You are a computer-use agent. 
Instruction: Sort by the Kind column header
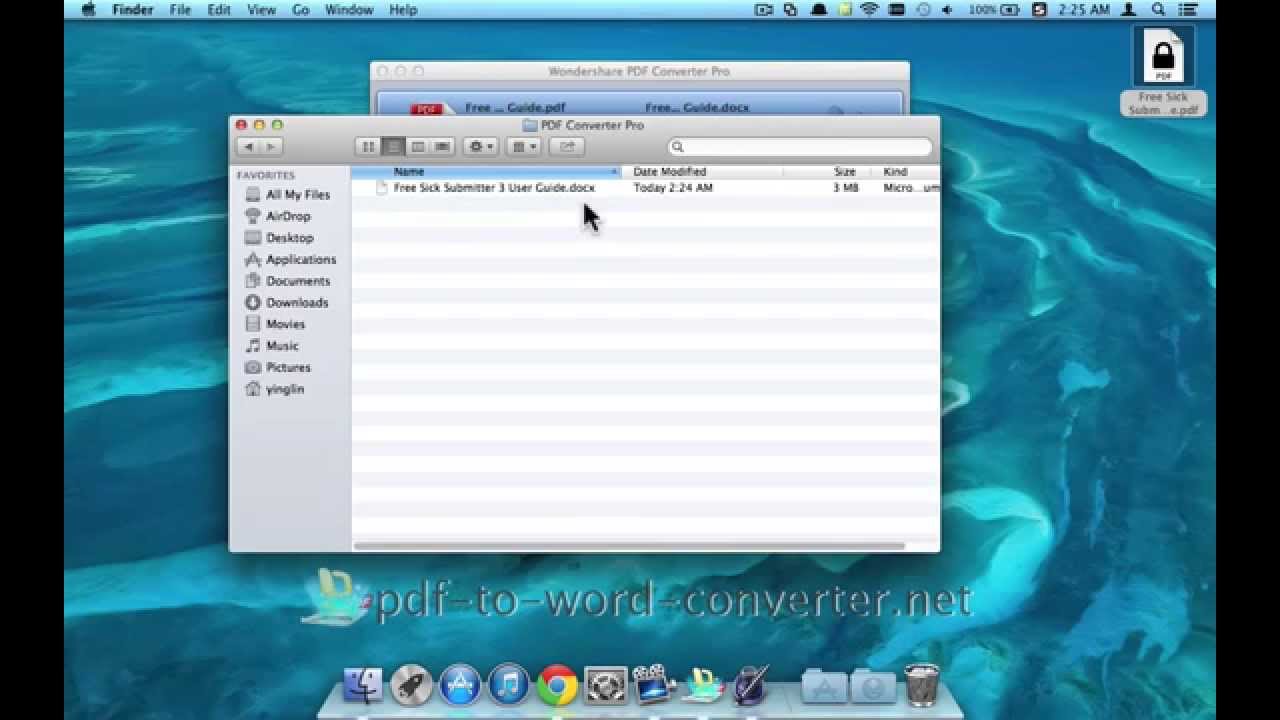coord(906,172)
